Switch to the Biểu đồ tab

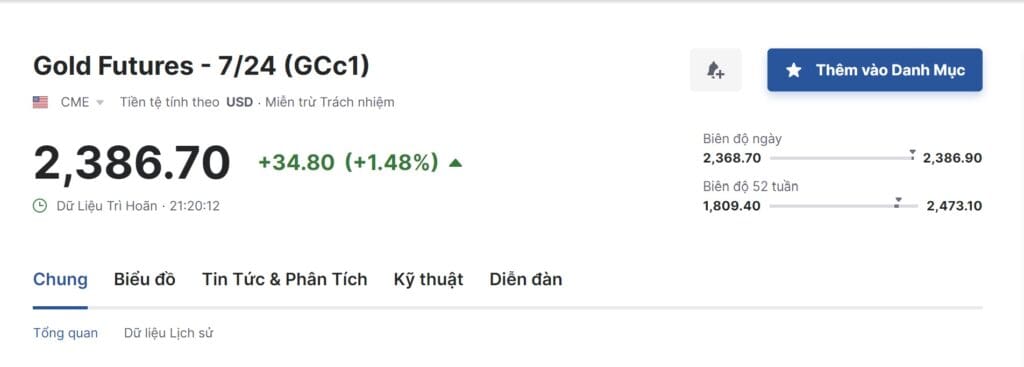(144, 279)
